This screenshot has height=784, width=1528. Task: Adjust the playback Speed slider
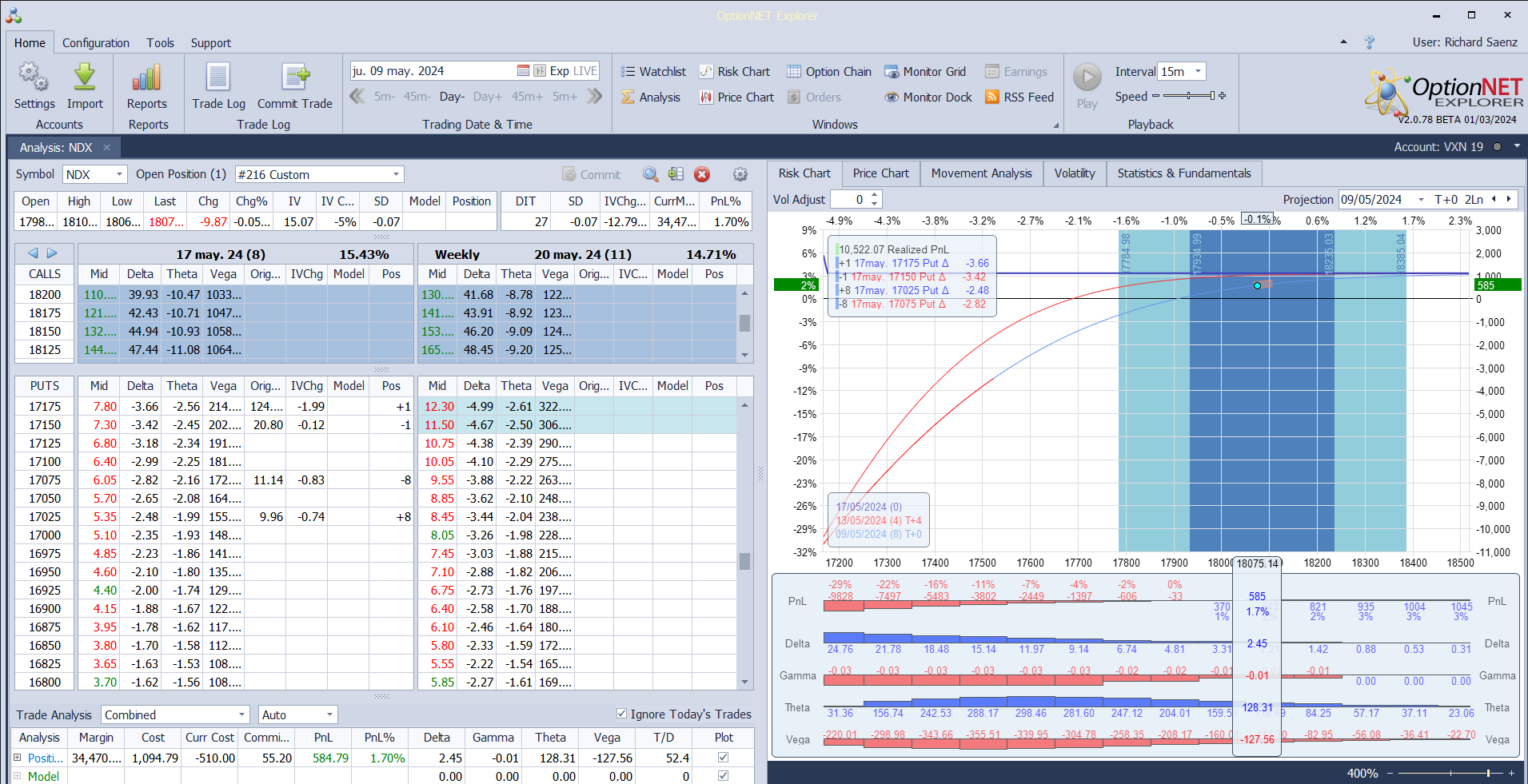click(x=1189, y=96)
